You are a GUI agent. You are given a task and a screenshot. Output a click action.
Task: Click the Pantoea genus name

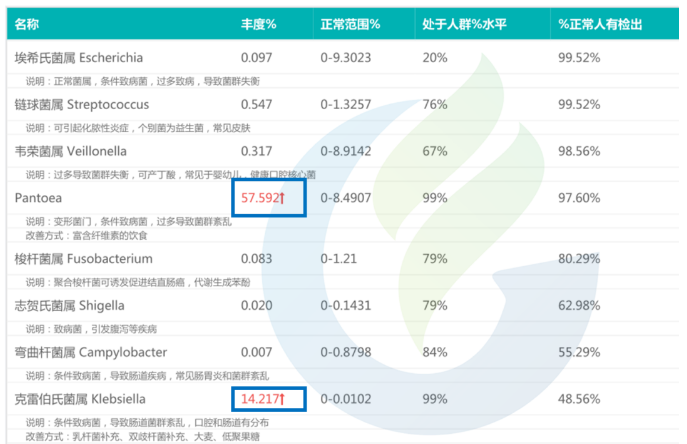point(40,198)
